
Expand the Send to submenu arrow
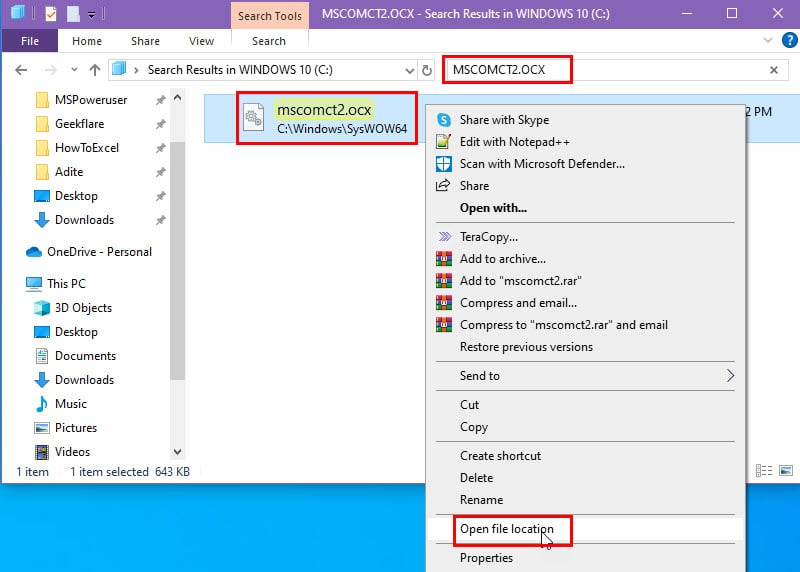click(x=731, y=376)
